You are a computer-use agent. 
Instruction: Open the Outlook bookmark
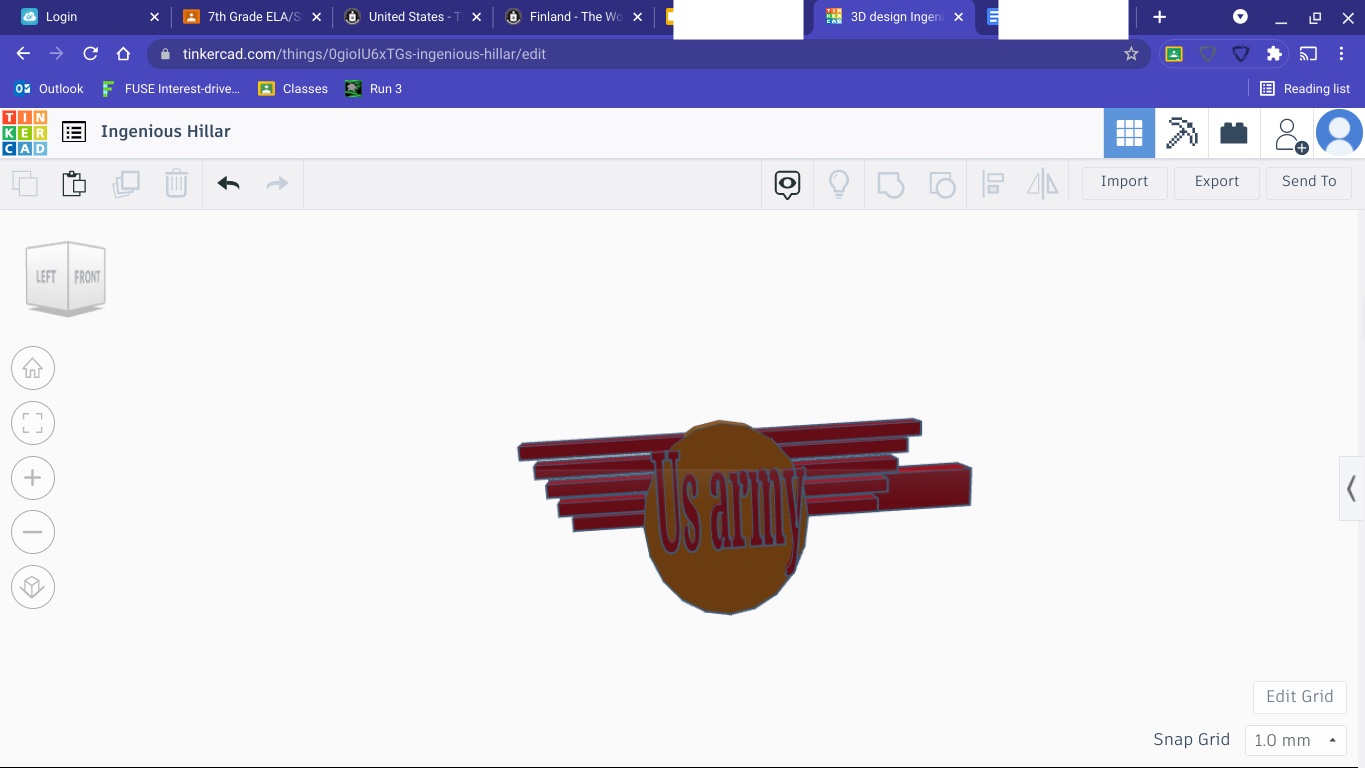coord(49,89)
